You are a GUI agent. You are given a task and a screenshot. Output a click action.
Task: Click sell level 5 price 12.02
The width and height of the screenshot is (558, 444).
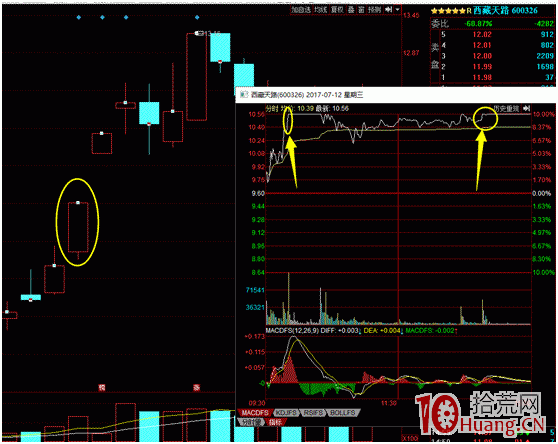[482, 35]
